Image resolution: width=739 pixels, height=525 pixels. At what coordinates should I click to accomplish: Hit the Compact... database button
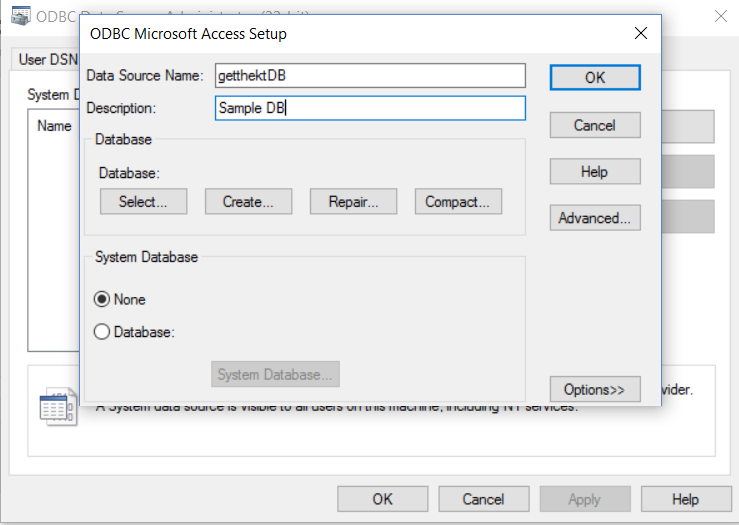click(x=457, y=201)
